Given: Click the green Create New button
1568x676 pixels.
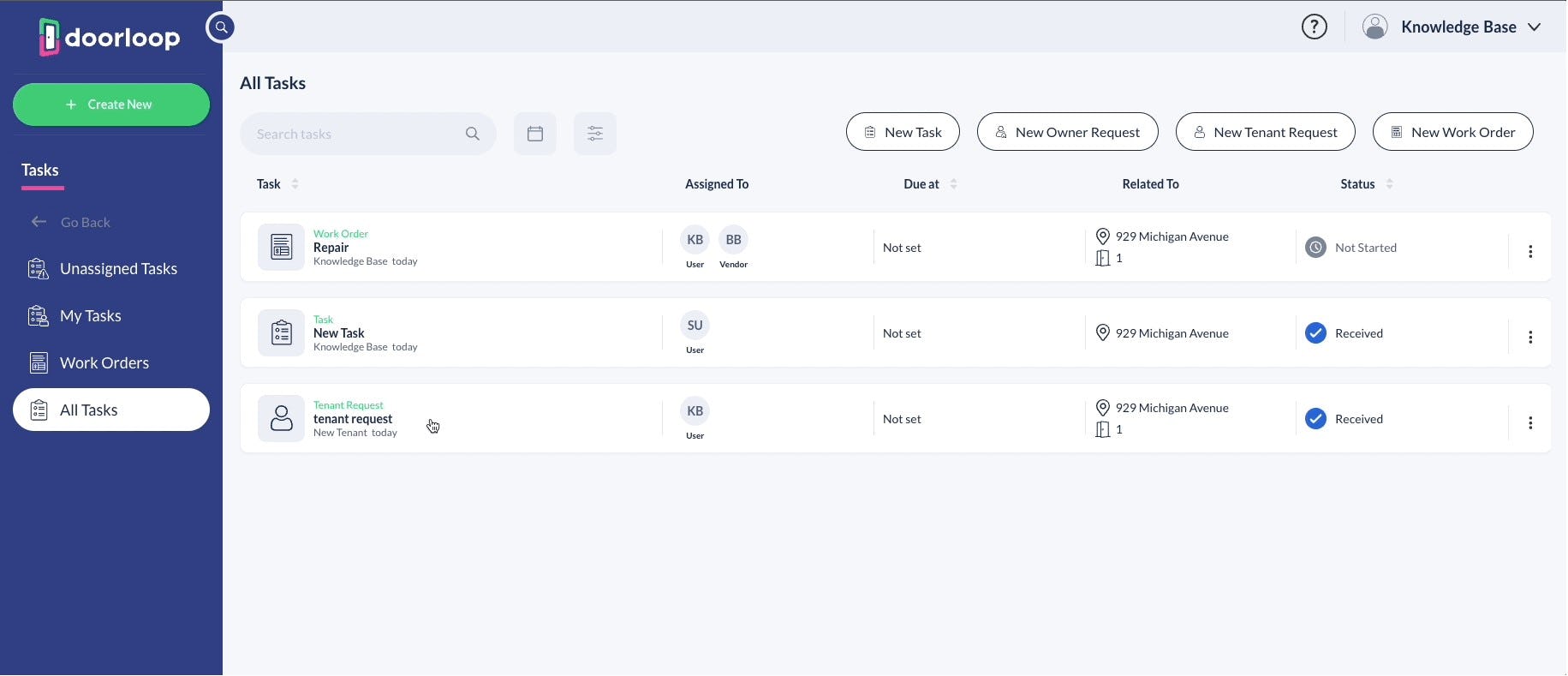Looking at the screenshot, I should click(111, 105).
